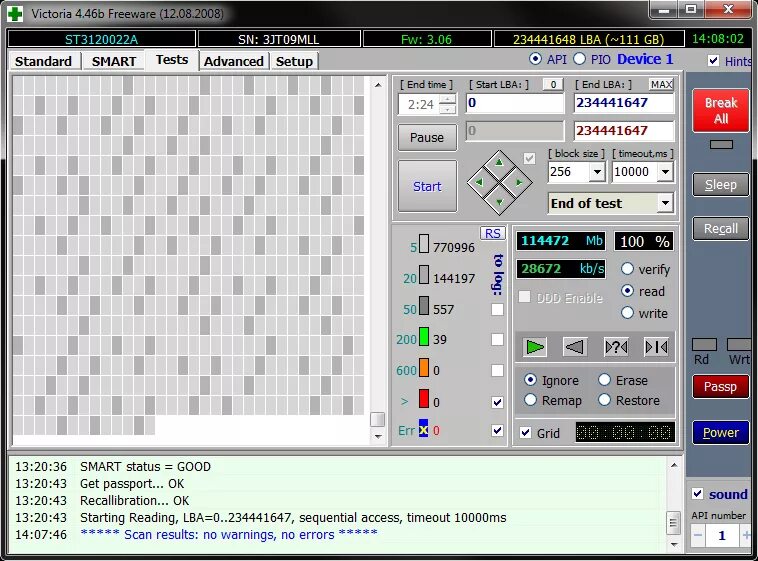Increase End time with the up spinner
This screenshot has height=561, width=758.
click(449, 99)
